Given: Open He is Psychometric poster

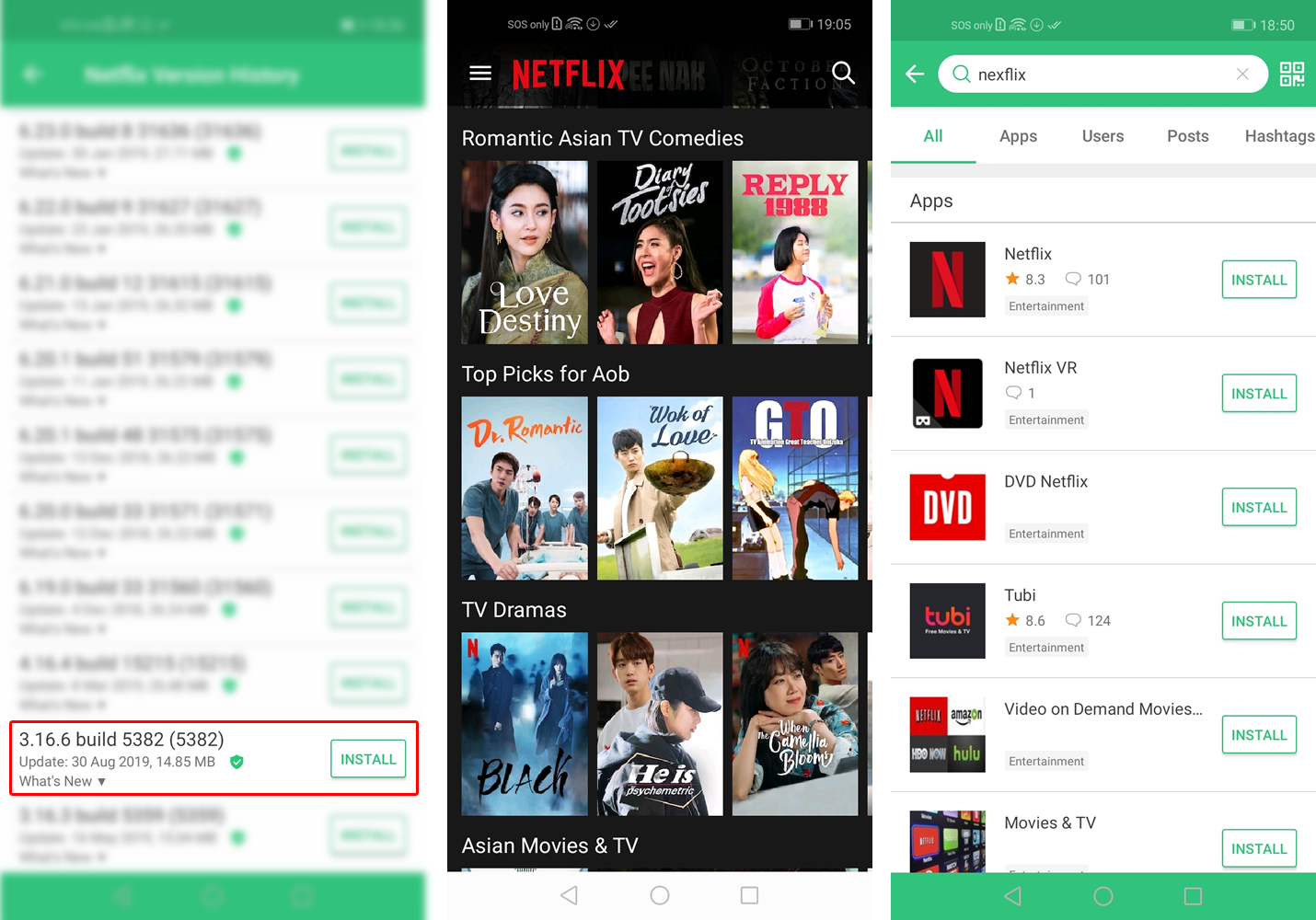Looking at the screenshot, I should pos(660,724).
